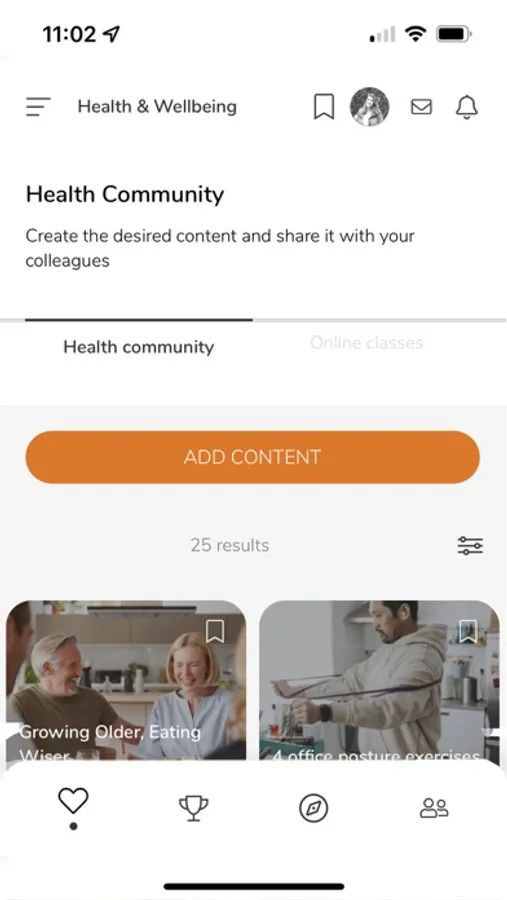
Task: Select the Health community tab
Action: (x=138, y=347)
